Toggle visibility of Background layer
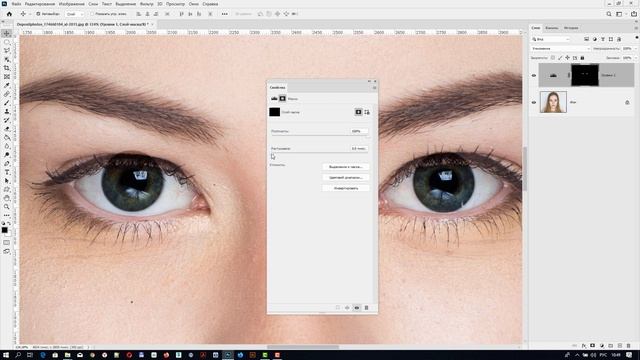 click(534, 102)
